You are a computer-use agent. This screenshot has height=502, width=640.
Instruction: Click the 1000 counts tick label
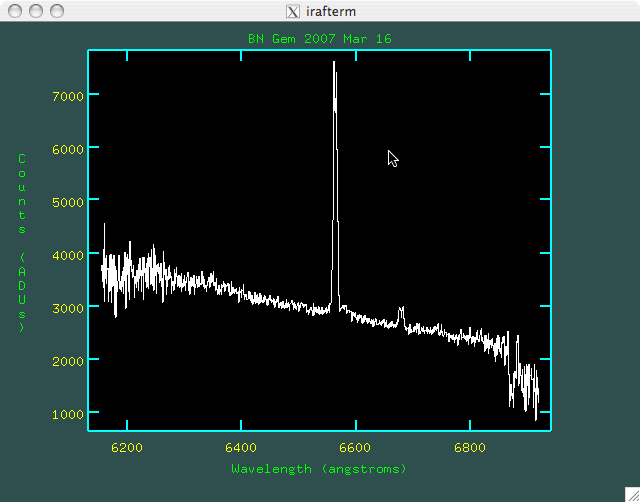[x=68, y=414]
